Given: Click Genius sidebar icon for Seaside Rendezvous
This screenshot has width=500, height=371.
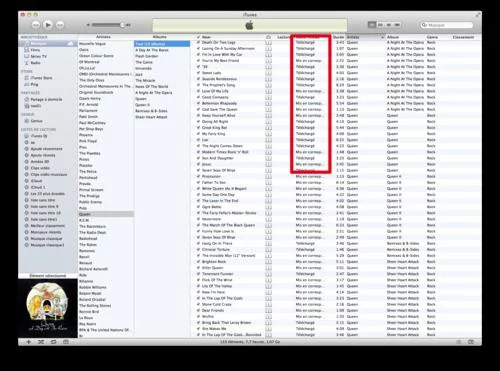Looking at the screenshot, I should coord(269,79).
